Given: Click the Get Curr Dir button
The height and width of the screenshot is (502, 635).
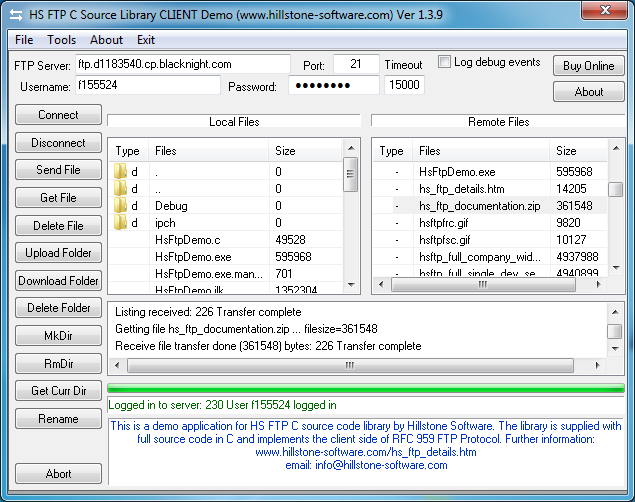Looking at the screenshot, I should click(58, 391).
